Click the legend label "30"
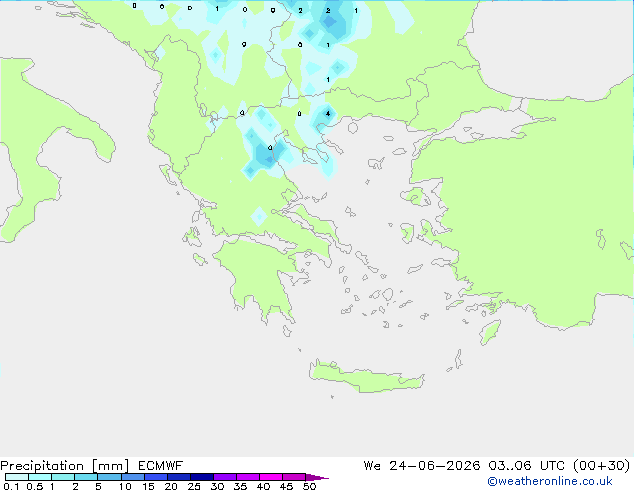Screen dimensions: 634x490 (217, 486)
